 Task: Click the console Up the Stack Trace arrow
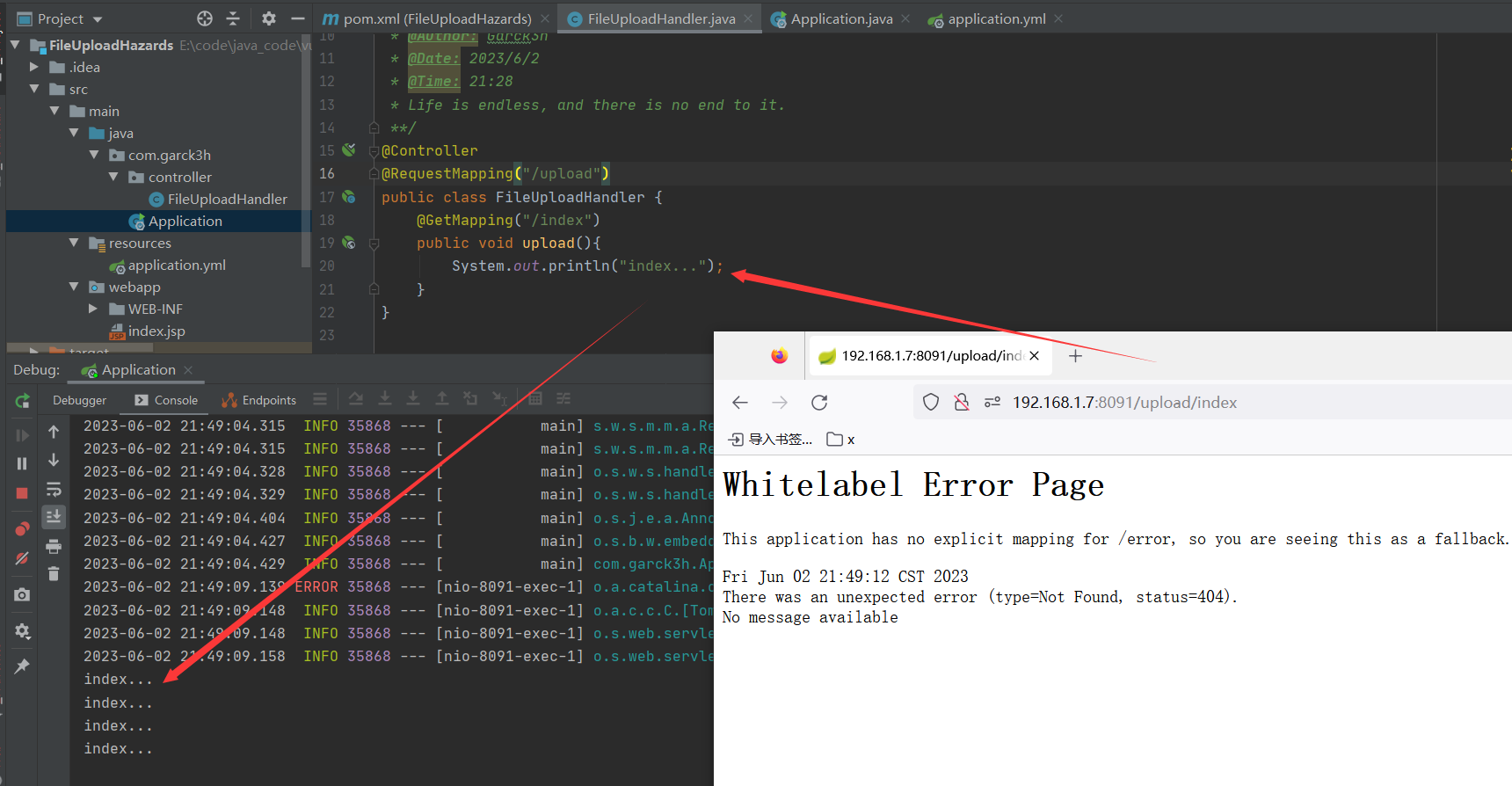[x=54, y=432]
